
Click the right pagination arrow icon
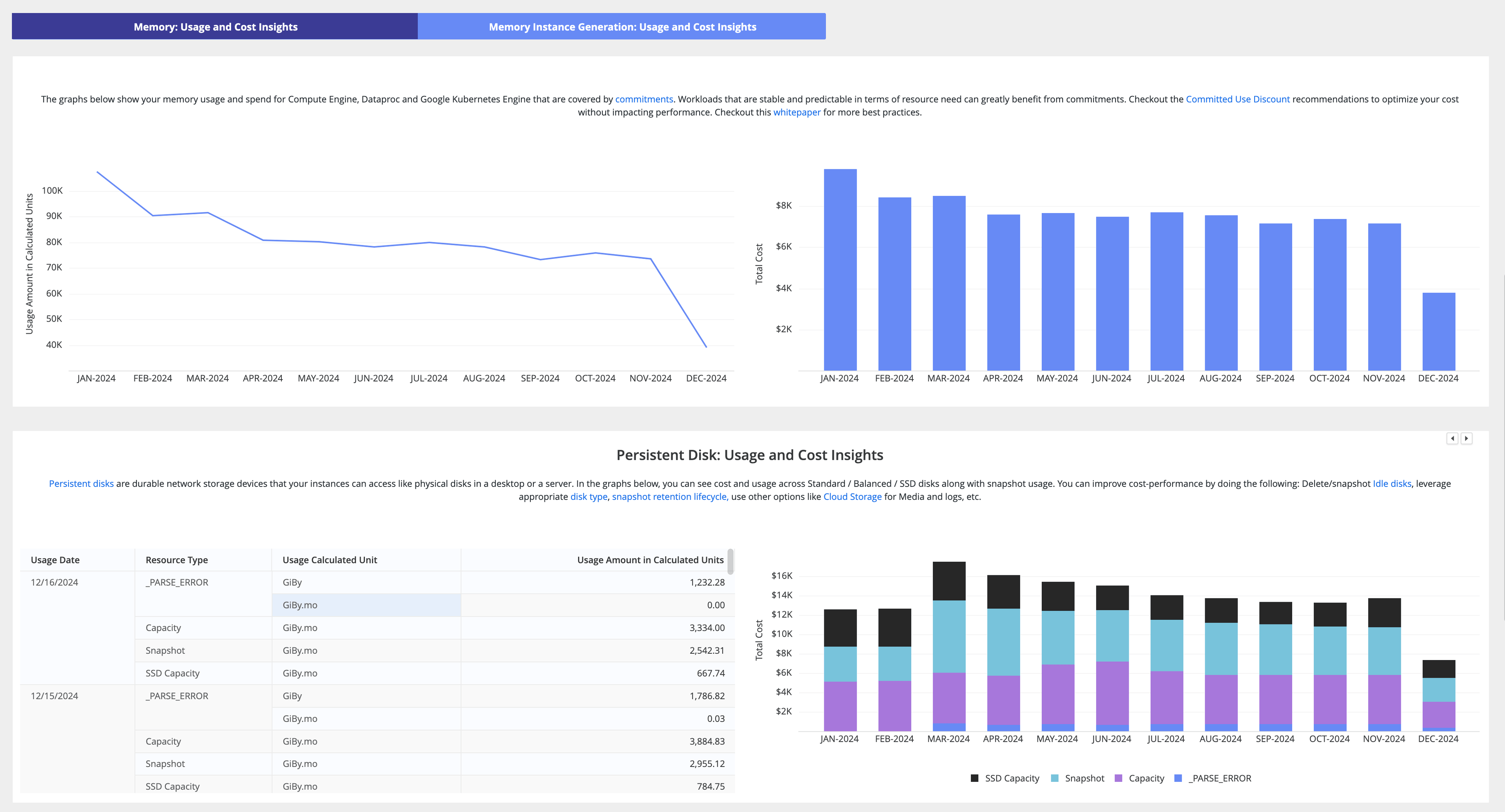1466,438
